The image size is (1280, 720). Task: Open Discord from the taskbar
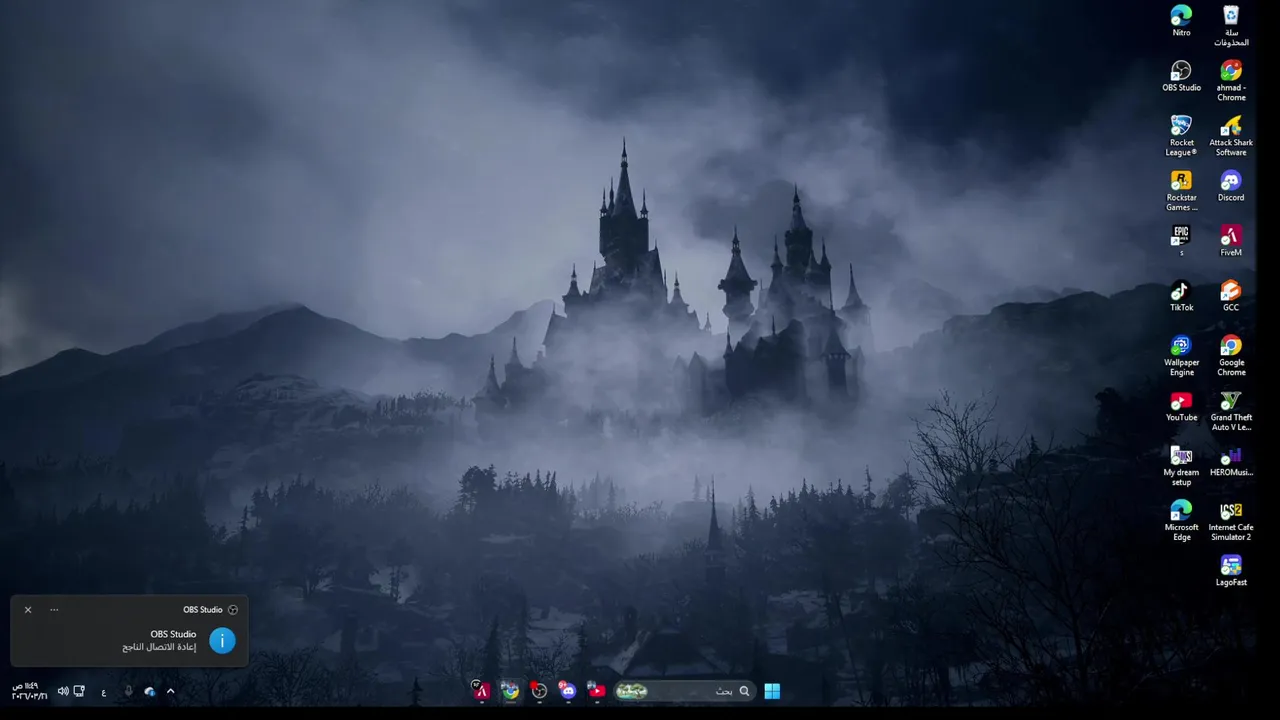point(568,691)
